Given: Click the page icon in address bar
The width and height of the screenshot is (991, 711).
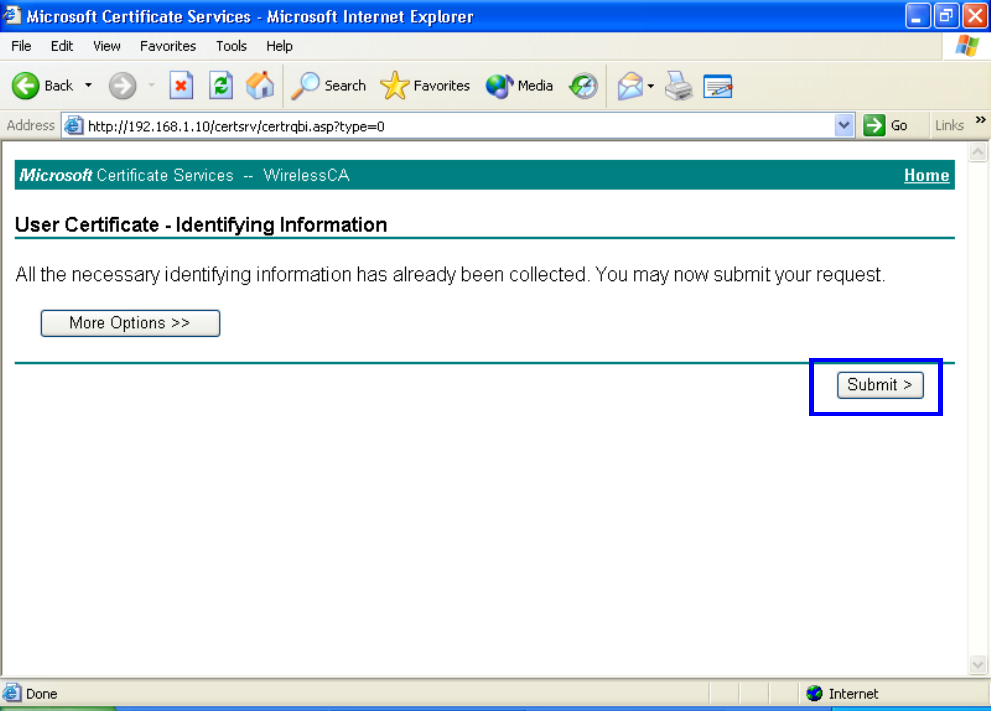Looking at the screenshot, I should point(74,126).
